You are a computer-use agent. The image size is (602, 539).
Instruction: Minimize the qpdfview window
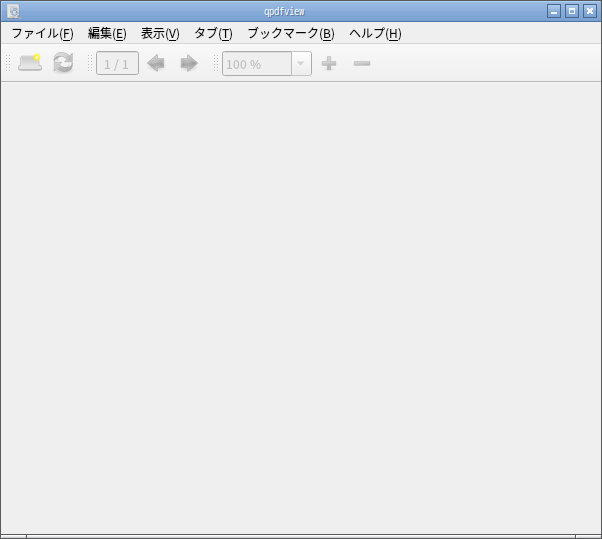pos(554,11)
